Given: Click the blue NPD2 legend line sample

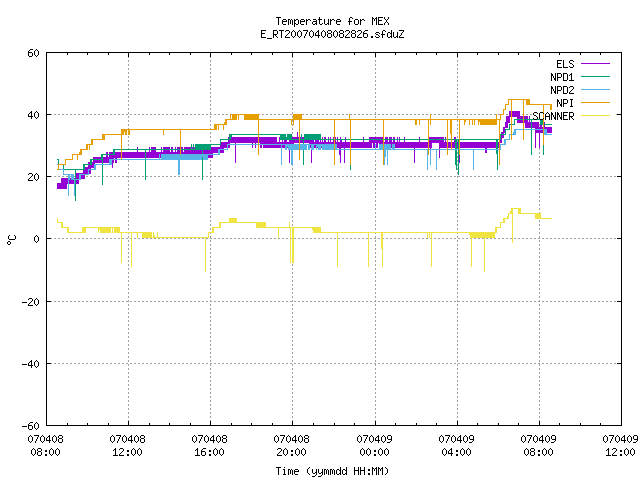Looking at the screenshot, I should tap(596, 90).
